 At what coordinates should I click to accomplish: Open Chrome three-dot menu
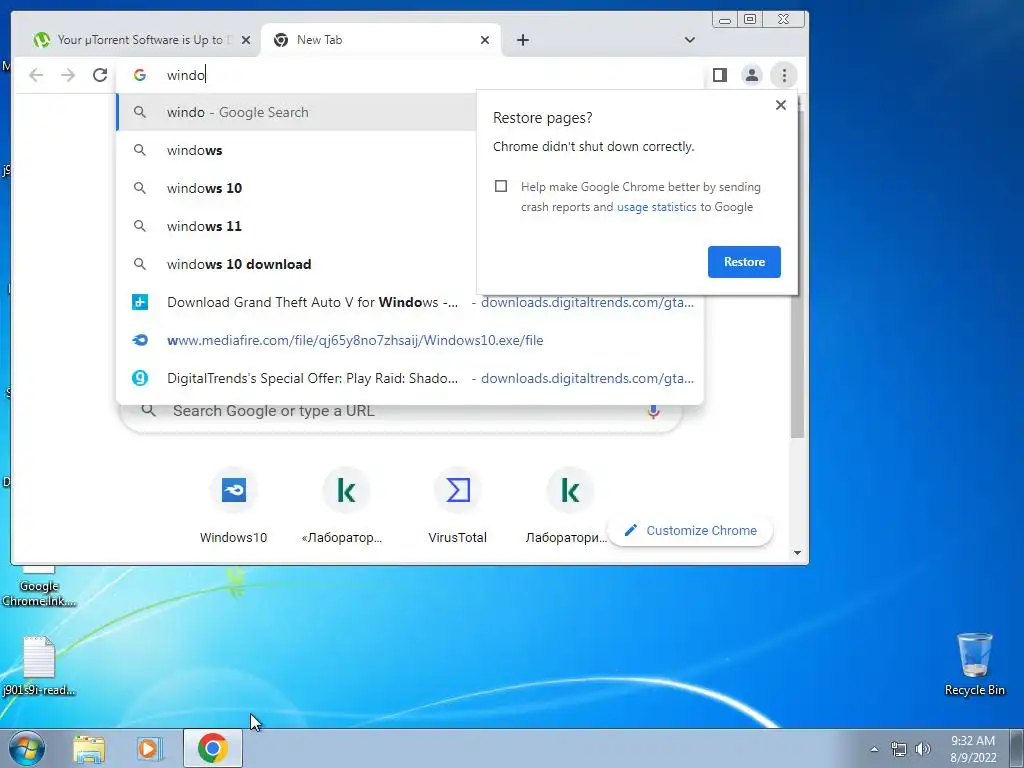[784, 75]
